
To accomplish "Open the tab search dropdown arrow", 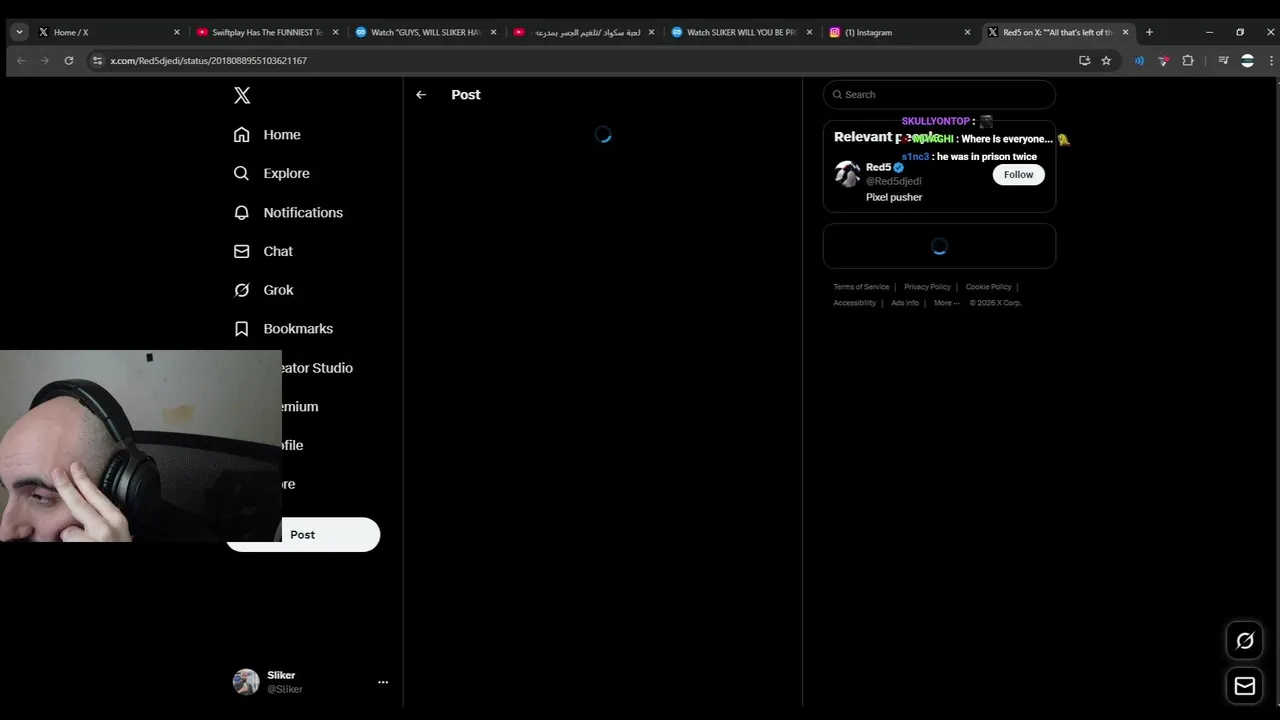I will click(19, 32).
